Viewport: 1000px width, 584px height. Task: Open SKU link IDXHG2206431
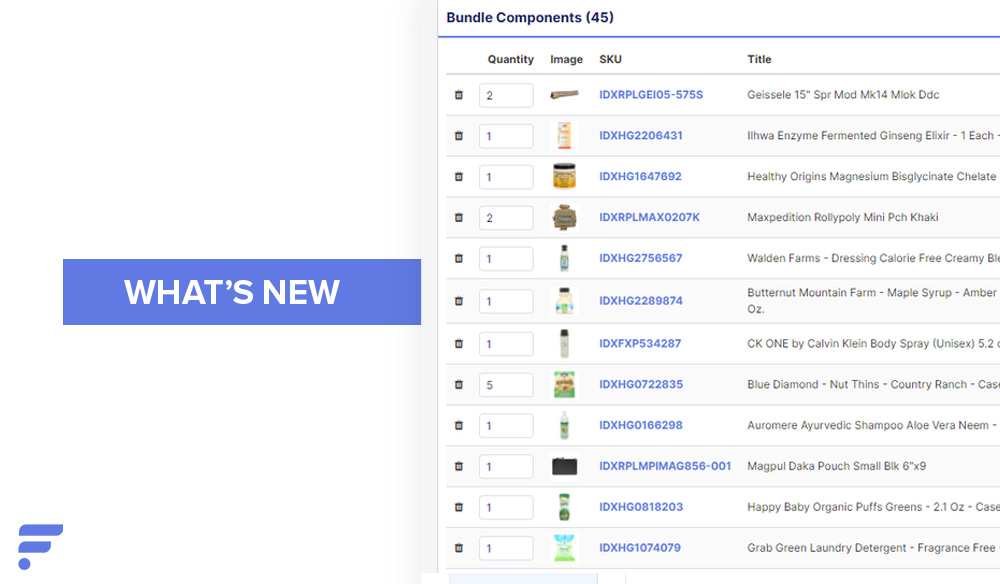click(x=641, y=136)
